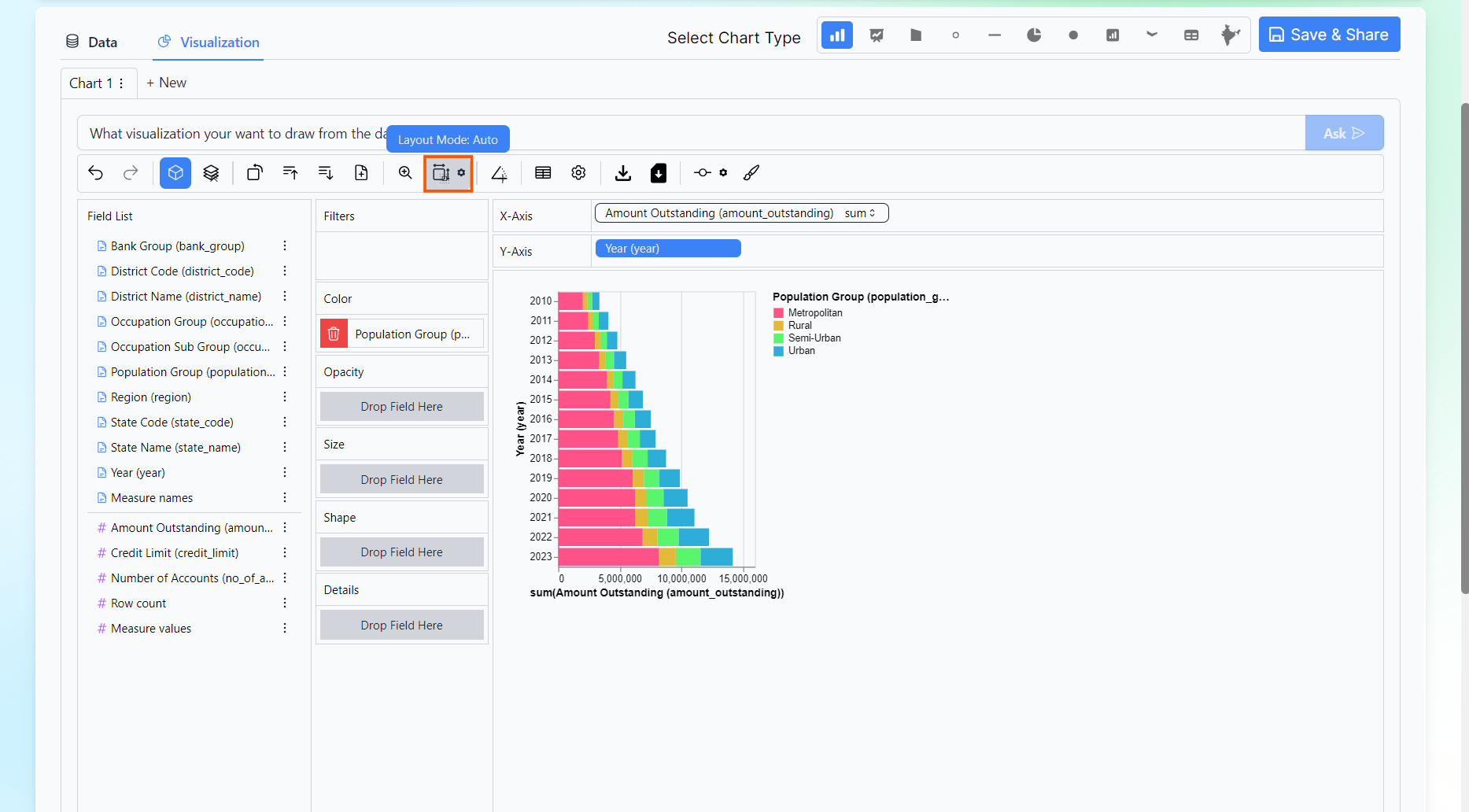Image resolution: width=1469 pixels, height=812 pixels.
Task: Open the paintbrush painter tool
Action: click(x=751, y=173)
